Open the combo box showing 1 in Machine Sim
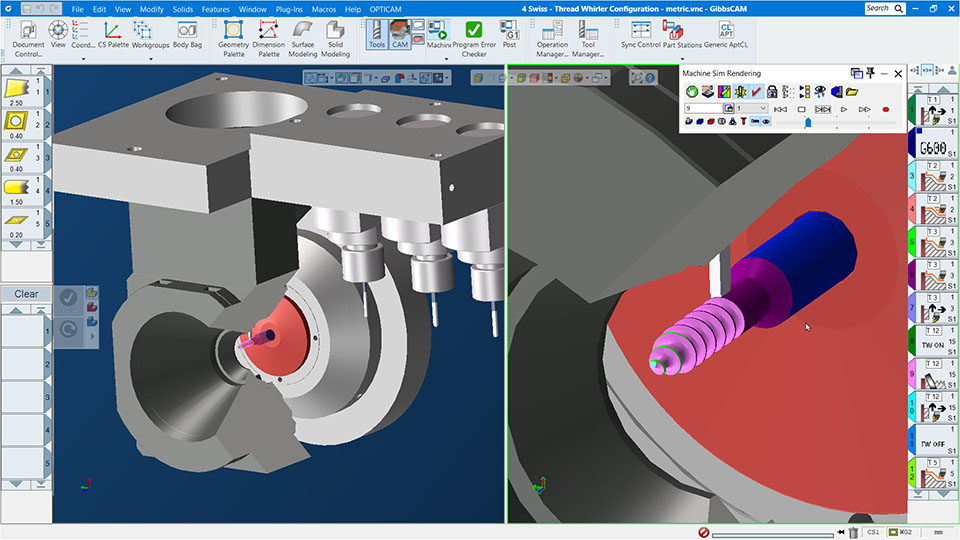This screenshot has width=960, height=540. (x=751, y=108)
